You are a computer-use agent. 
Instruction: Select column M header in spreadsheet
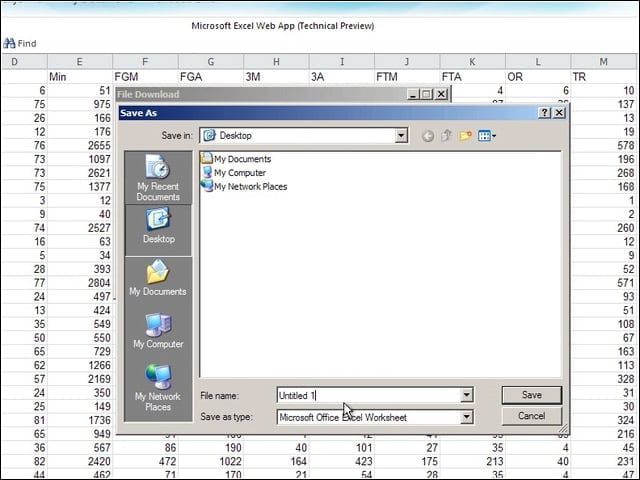coord(604,62)
